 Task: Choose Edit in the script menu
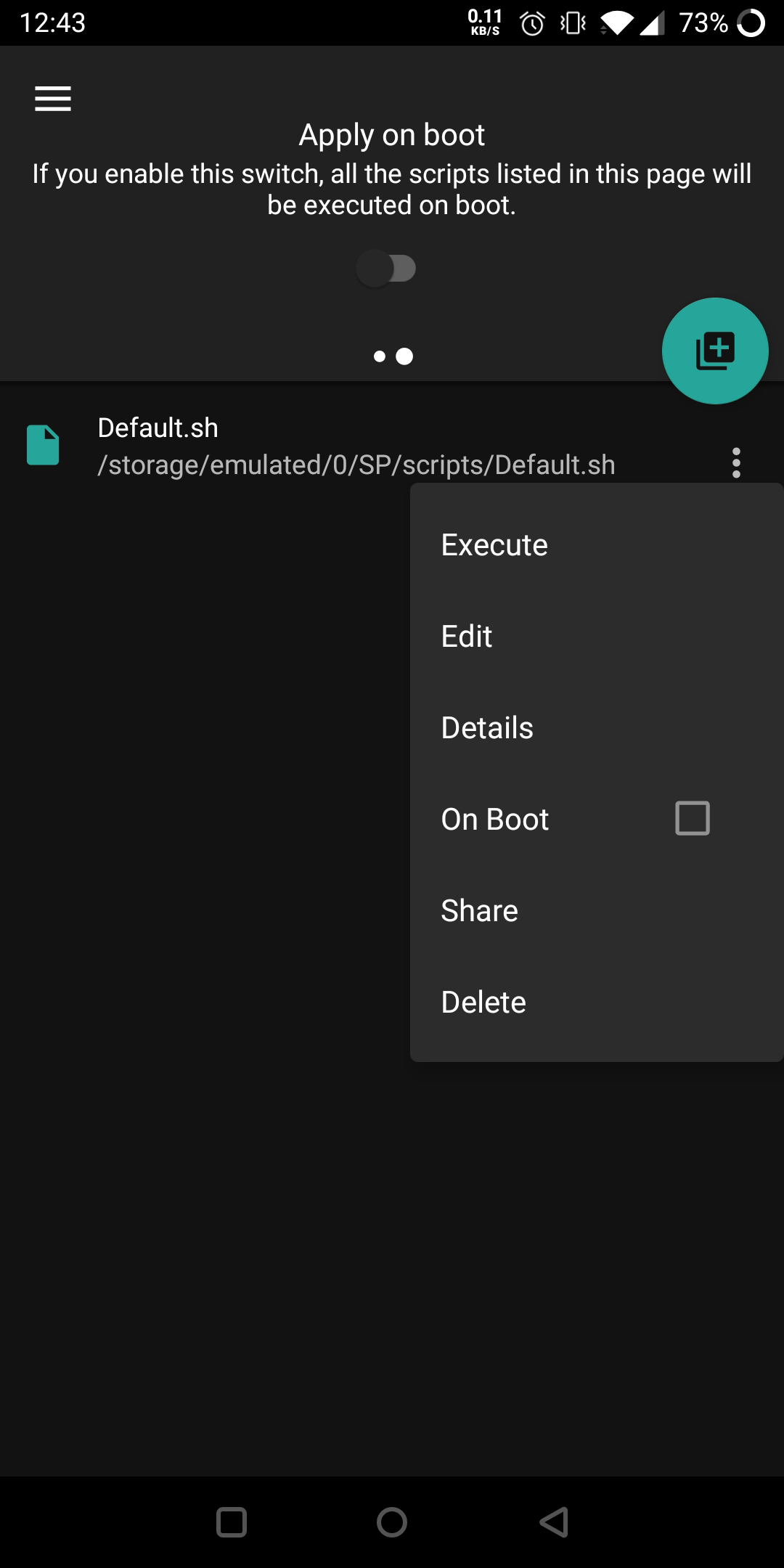click(x=467, y=637)
